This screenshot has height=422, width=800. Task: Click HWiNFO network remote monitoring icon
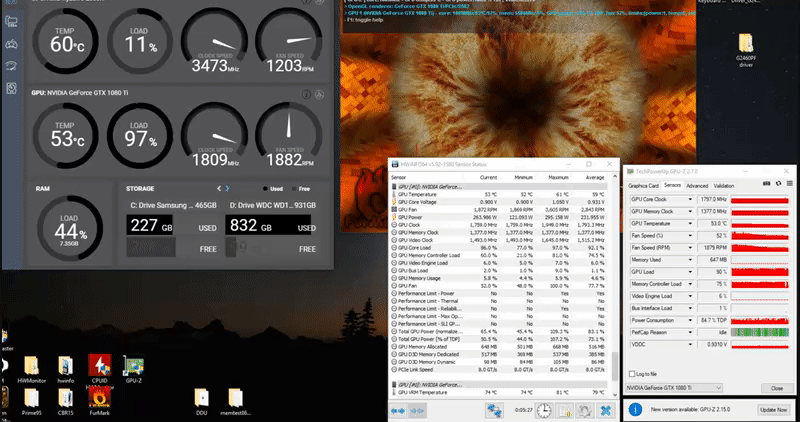(493, 410)
